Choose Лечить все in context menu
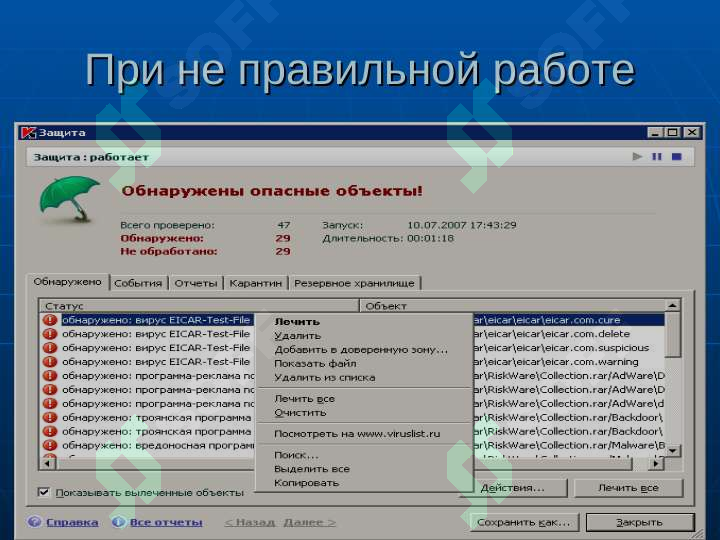 pyautogui.click(x=364, y=399)
